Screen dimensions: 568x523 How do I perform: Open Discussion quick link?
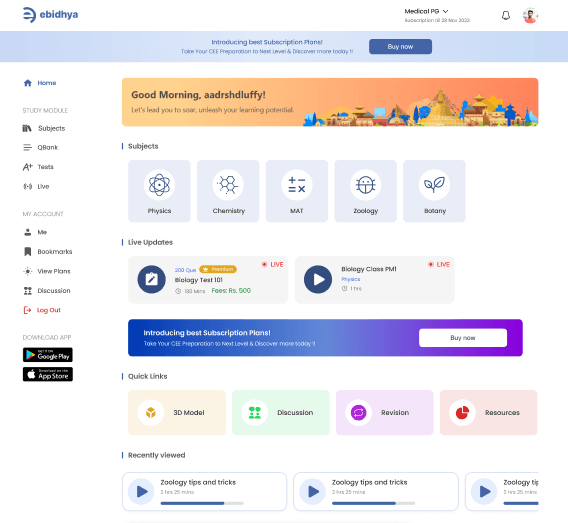pos(281,413)
